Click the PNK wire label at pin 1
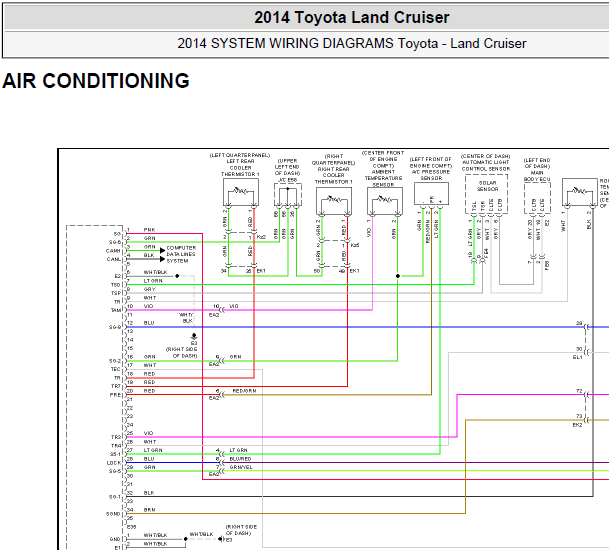The height and width of the screenshot is (550, 609). tap(150, 230)
